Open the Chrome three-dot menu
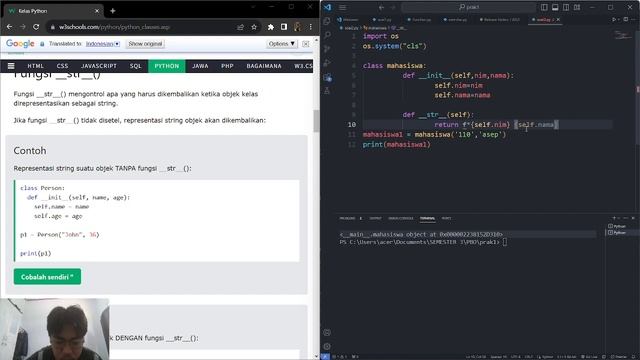 click(311, 27)
